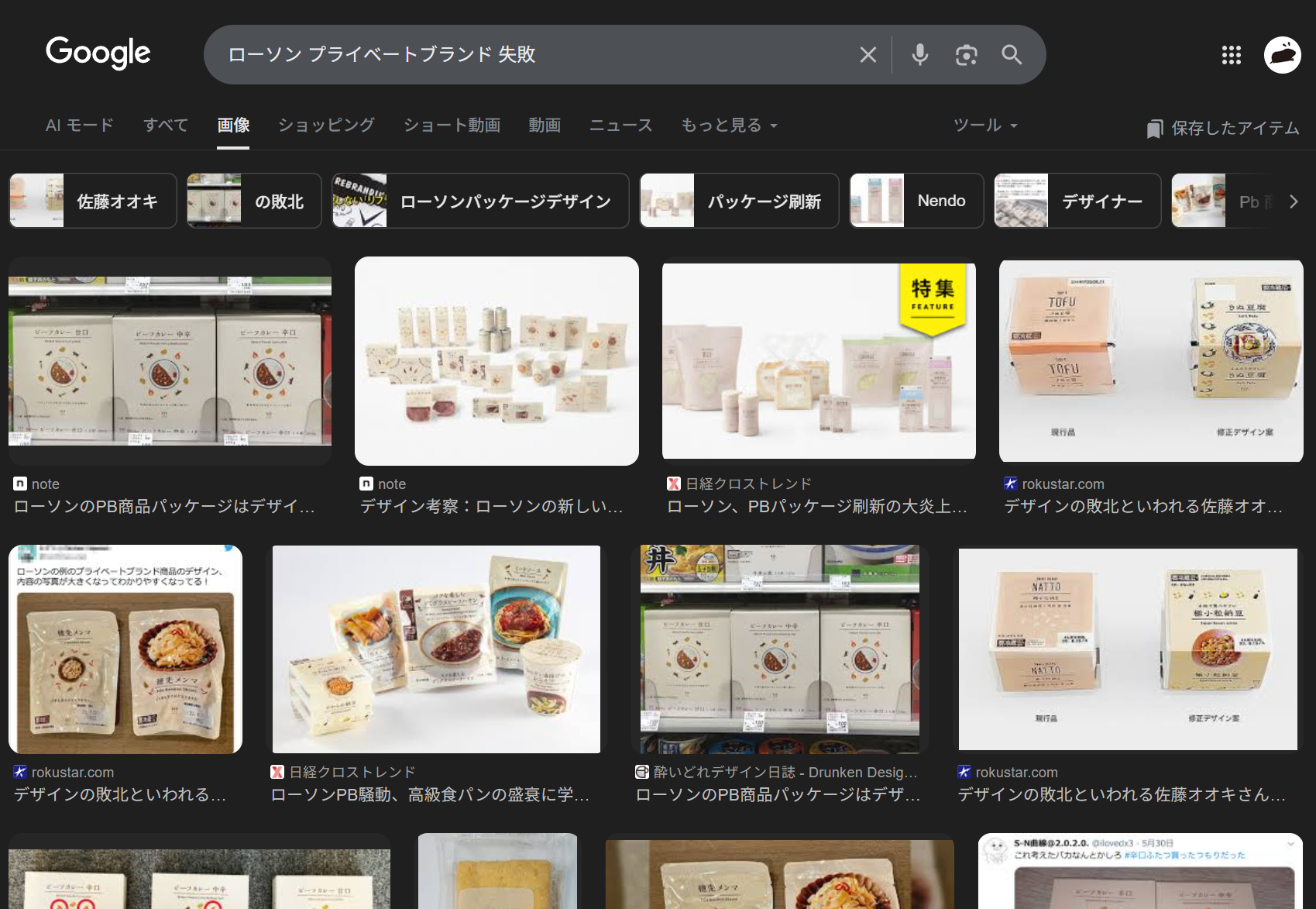Viewport: 1316px width, 909px height.
Task: Open the ニュース tab
Action: coord(621,125)
